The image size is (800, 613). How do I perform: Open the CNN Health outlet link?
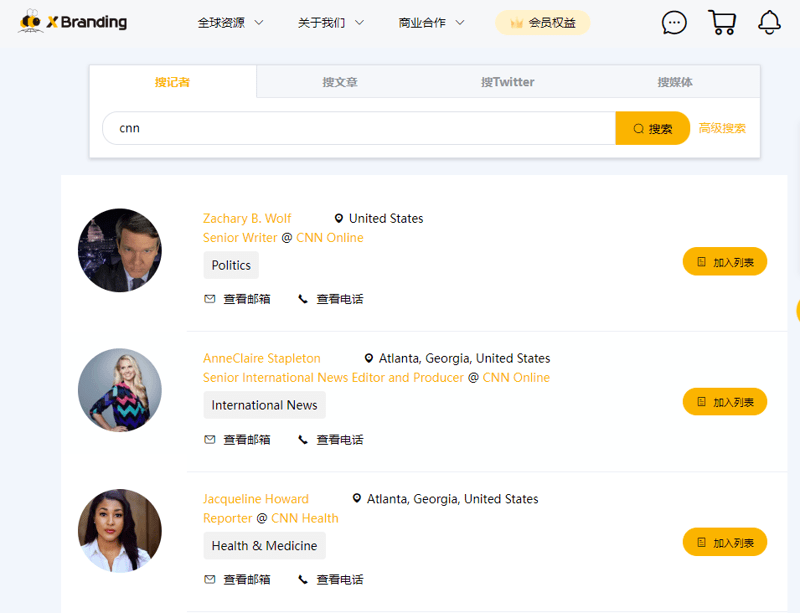pos(305,518)
